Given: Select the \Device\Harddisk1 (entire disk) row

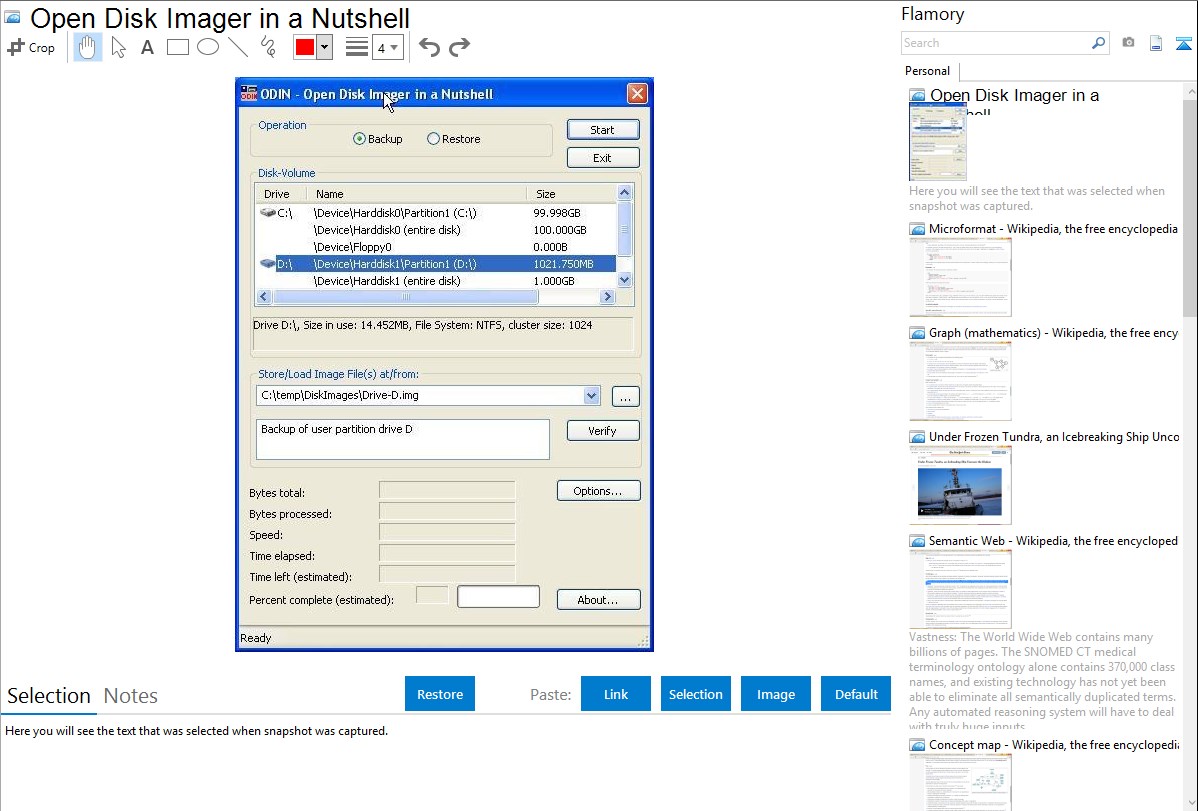Looking at the screenshot, I should pyautogui.click(x=435, y=281).
